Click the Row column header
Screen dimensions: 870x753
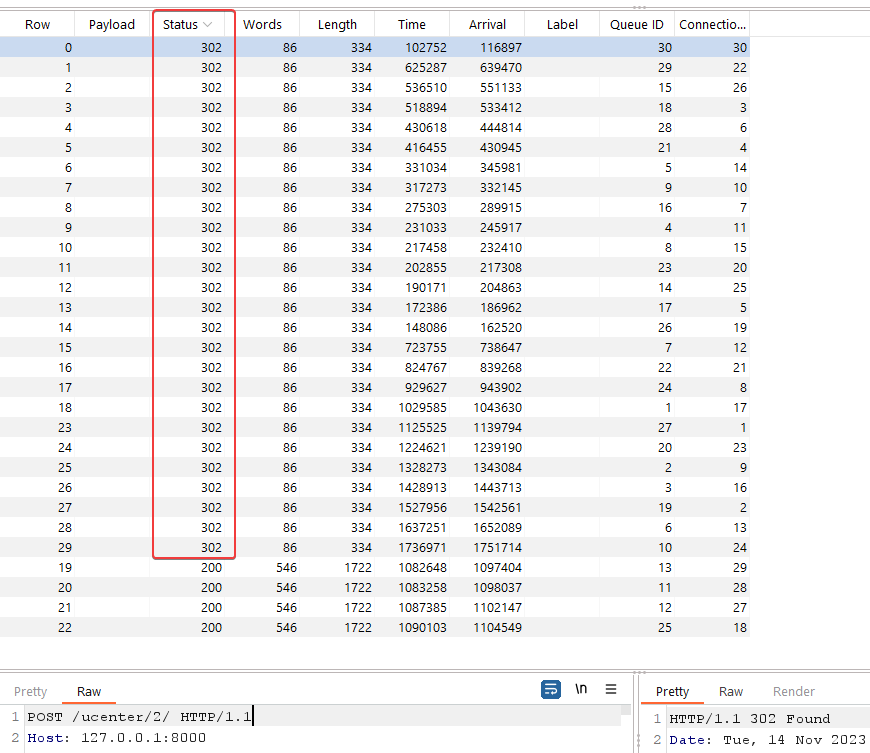click(x=37, y=24)
